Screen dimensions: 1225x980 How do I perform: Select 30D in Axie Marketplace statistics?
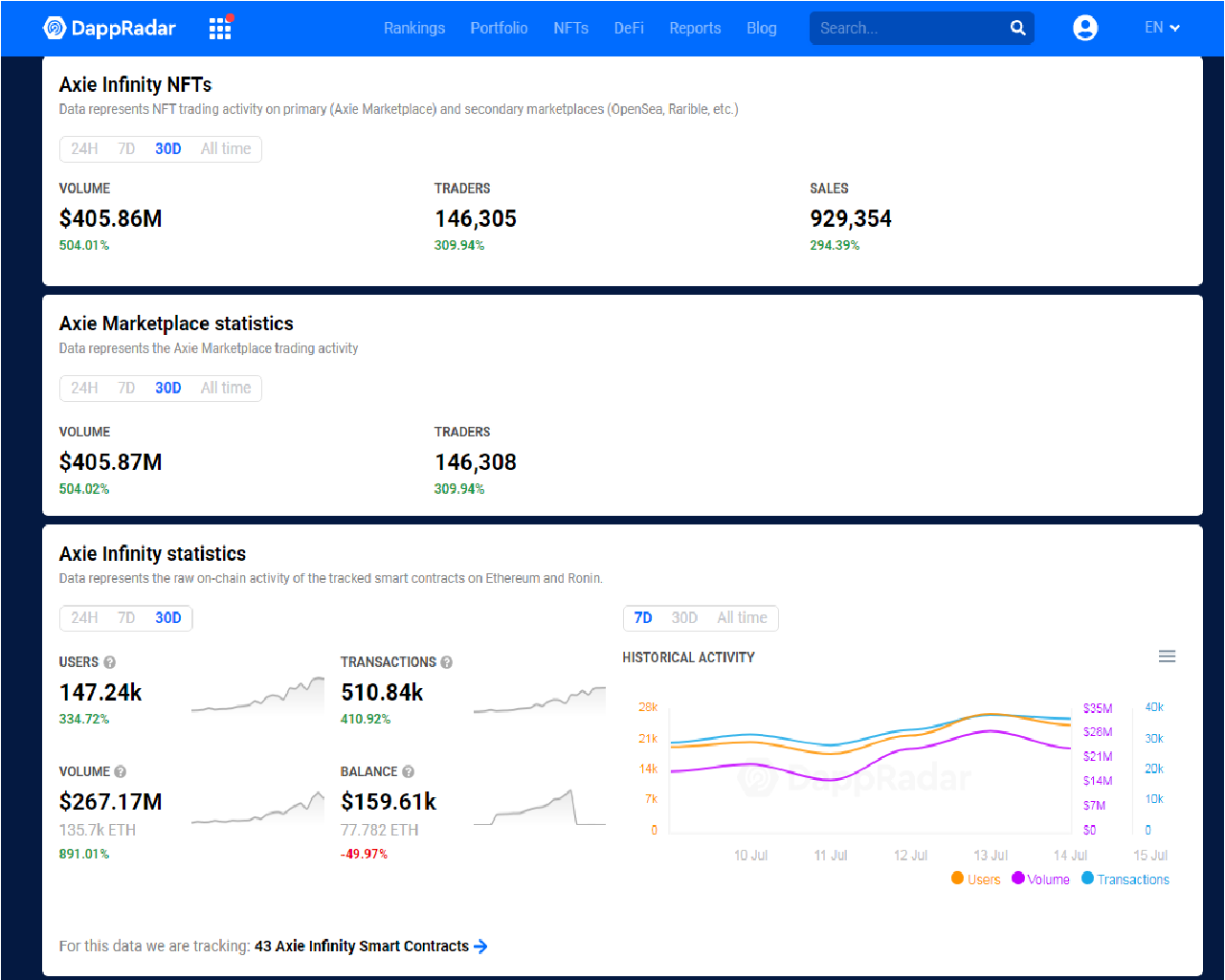pyautogui.click(x=168, y=388)
